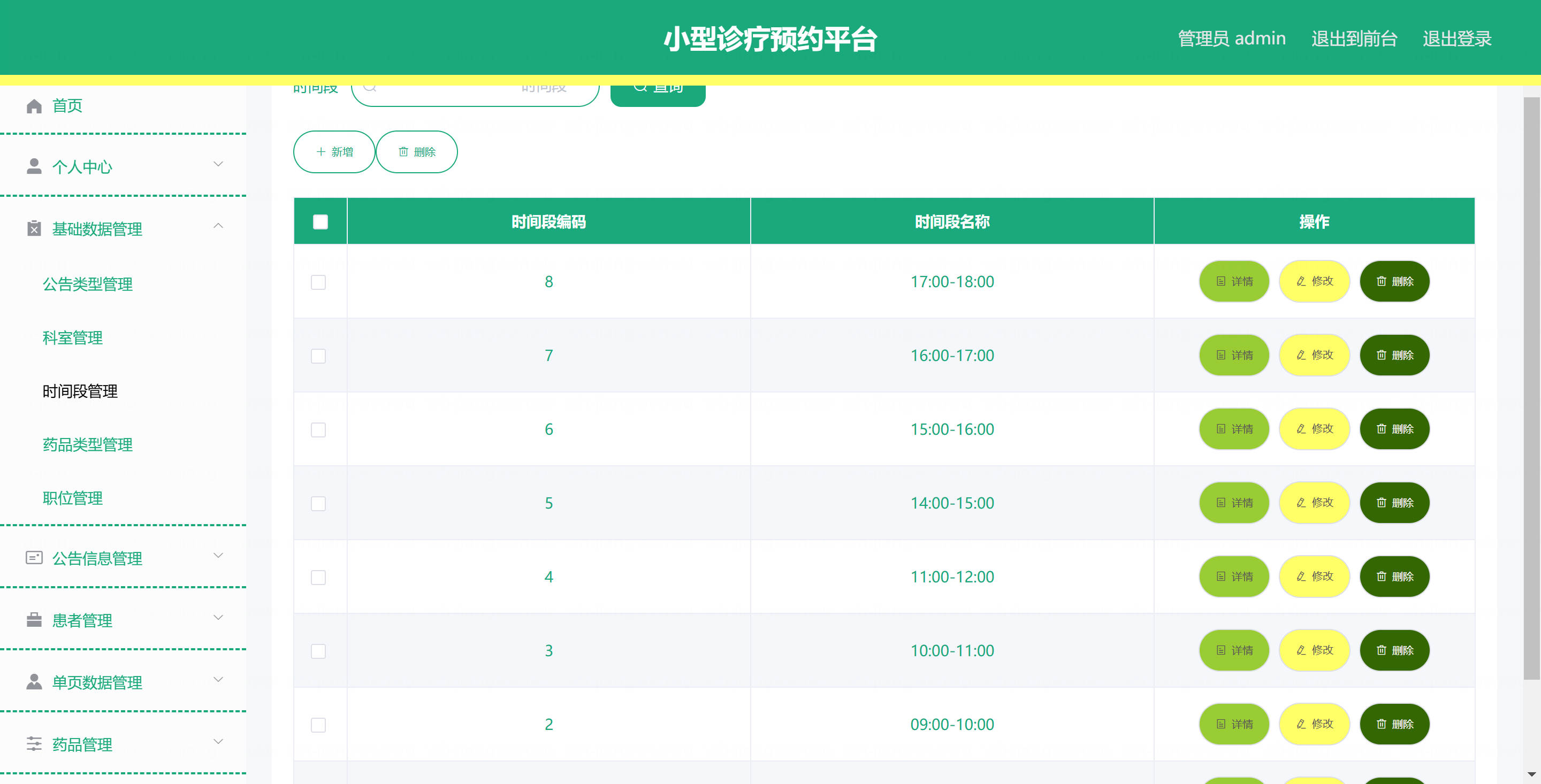1541x784 pixels.
Task: Click detail icon in row 17:00-18:00
Action: point(1221,281)
